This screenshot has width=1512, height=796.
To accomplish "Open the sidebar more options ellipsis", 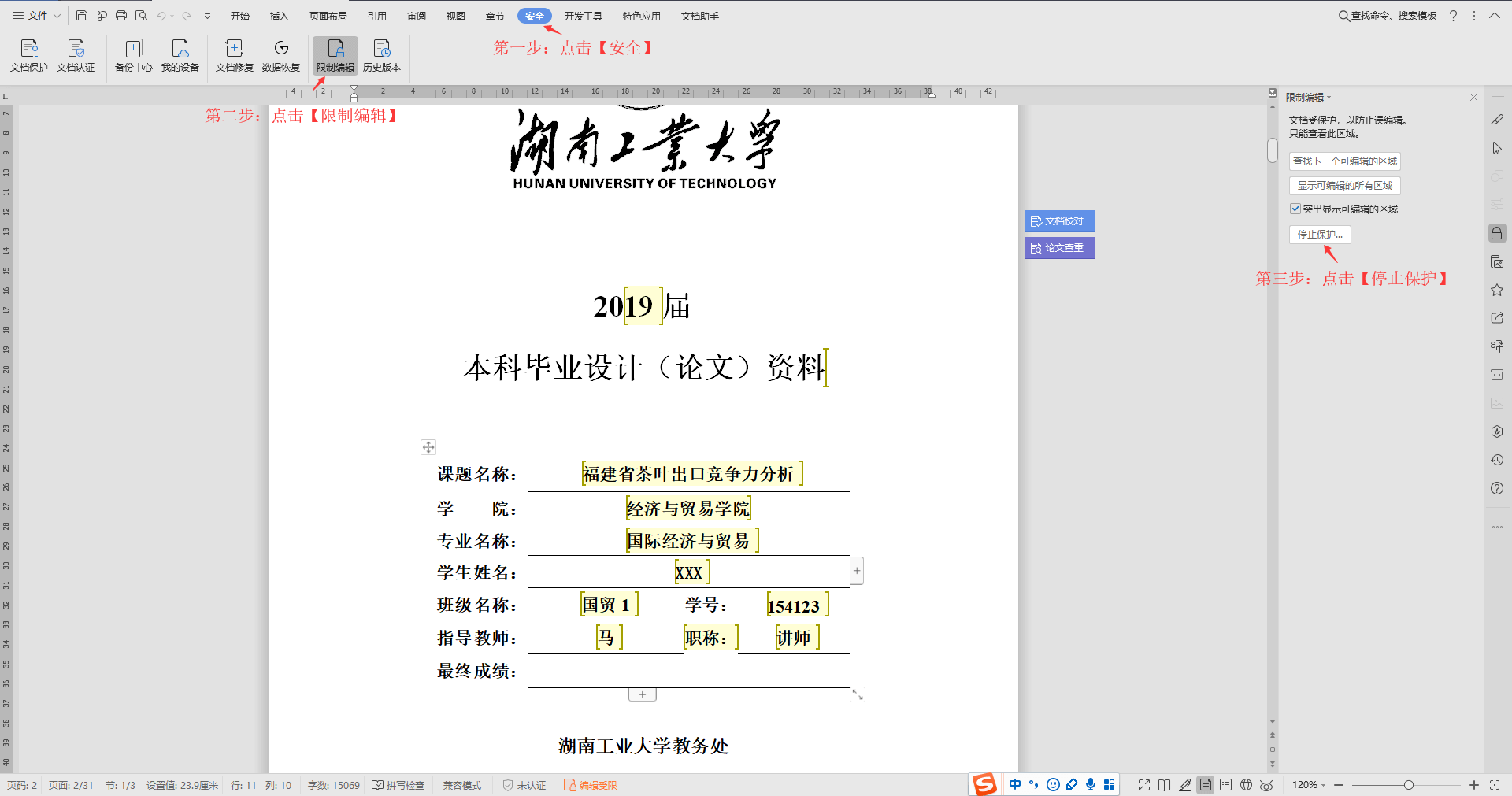I will click(1497, 527).
